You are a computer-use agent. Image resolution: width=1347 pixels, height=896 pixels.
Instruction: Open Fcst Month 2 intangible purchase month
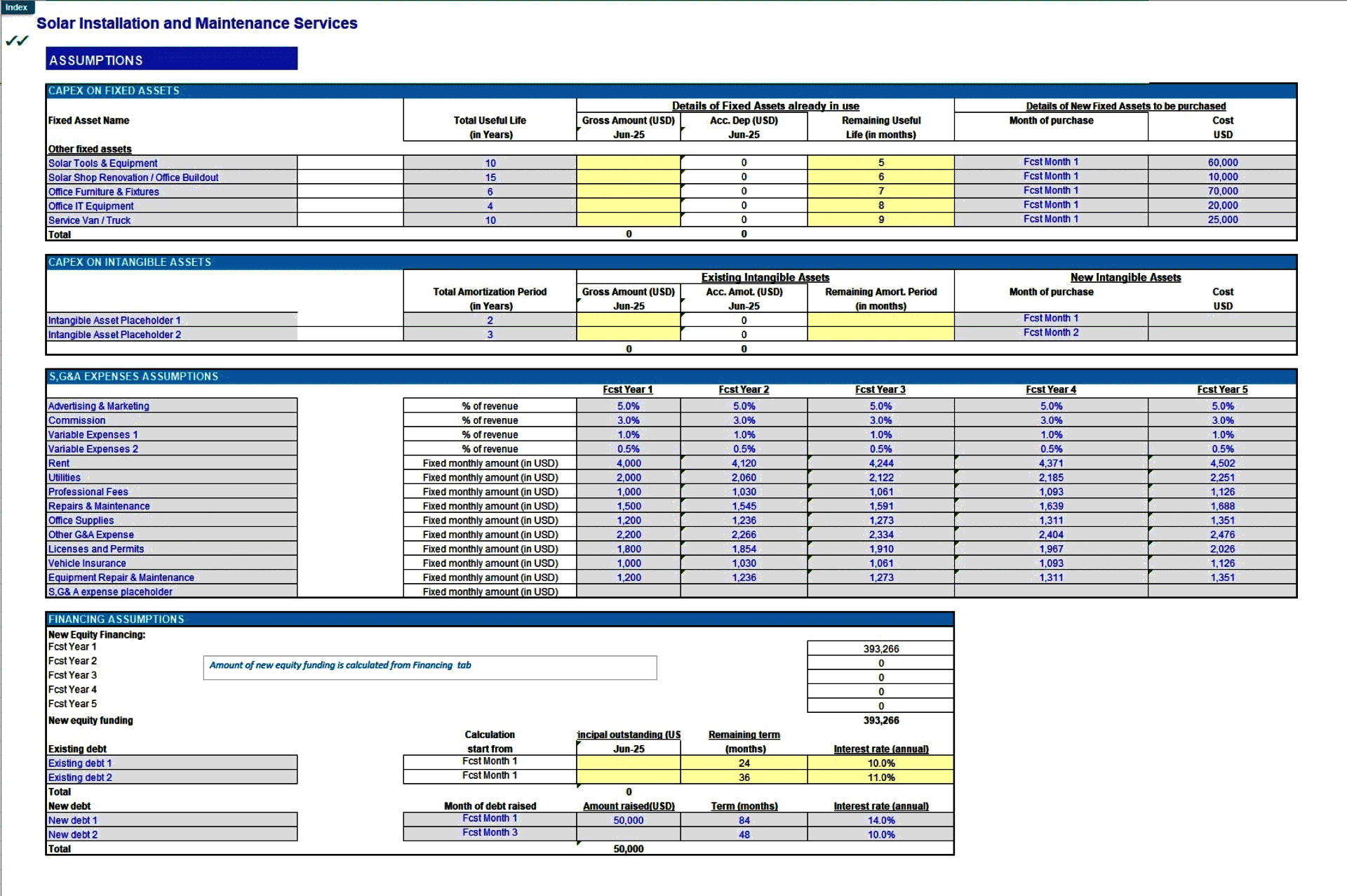pos(1051,333)
